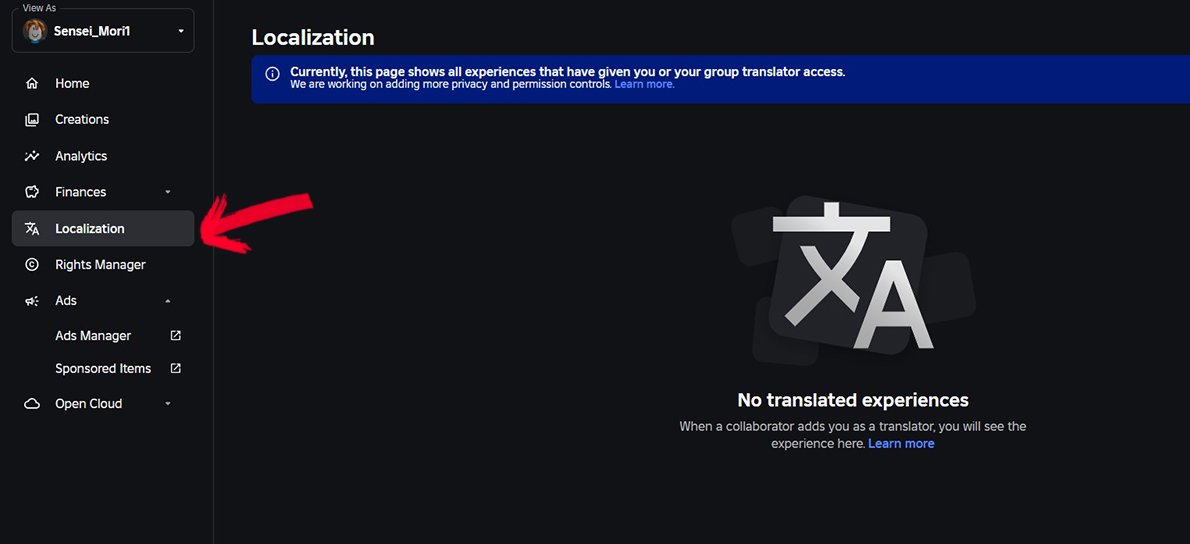This screenshot has height=544, width=1190.
Task: Click the Sensei_Mori1 avatar picture
Action: [x=35, y=31]
